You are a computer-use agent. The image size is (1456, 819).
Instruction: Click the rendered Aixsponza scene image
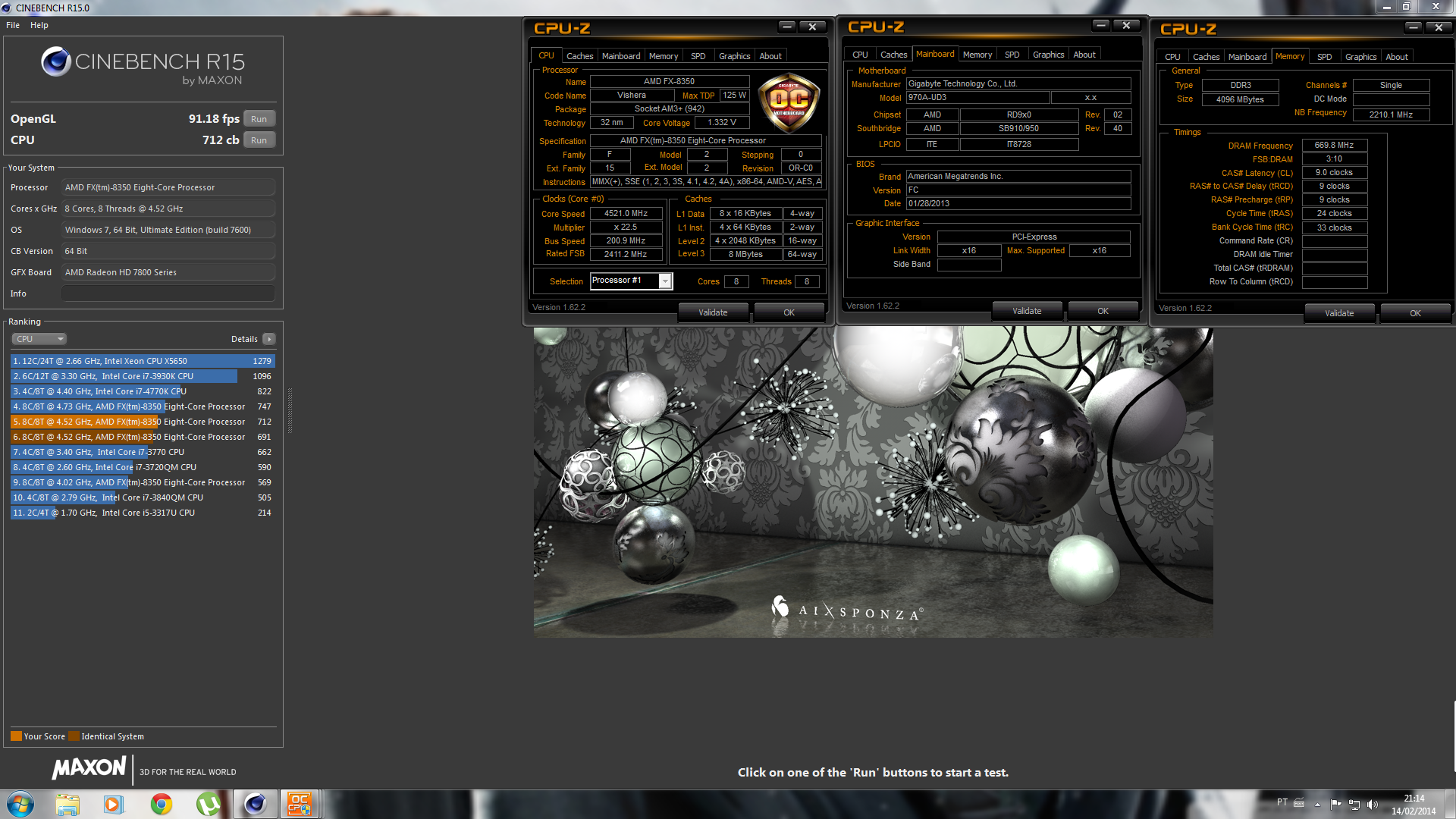pos(873,482)
